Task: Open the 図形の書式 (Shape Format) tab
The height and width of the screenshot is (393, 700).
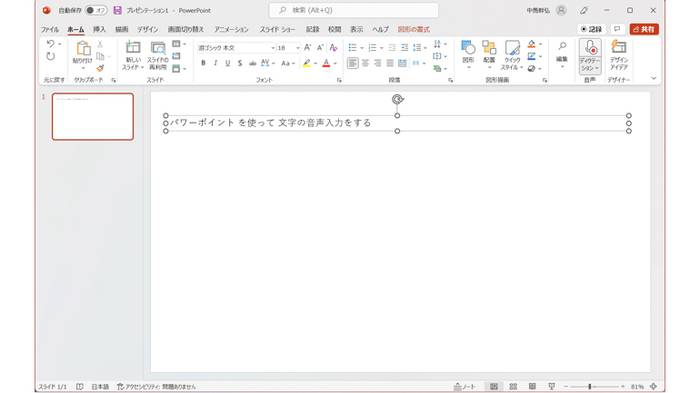Action: pyautogui.click(x=413, y=29)
